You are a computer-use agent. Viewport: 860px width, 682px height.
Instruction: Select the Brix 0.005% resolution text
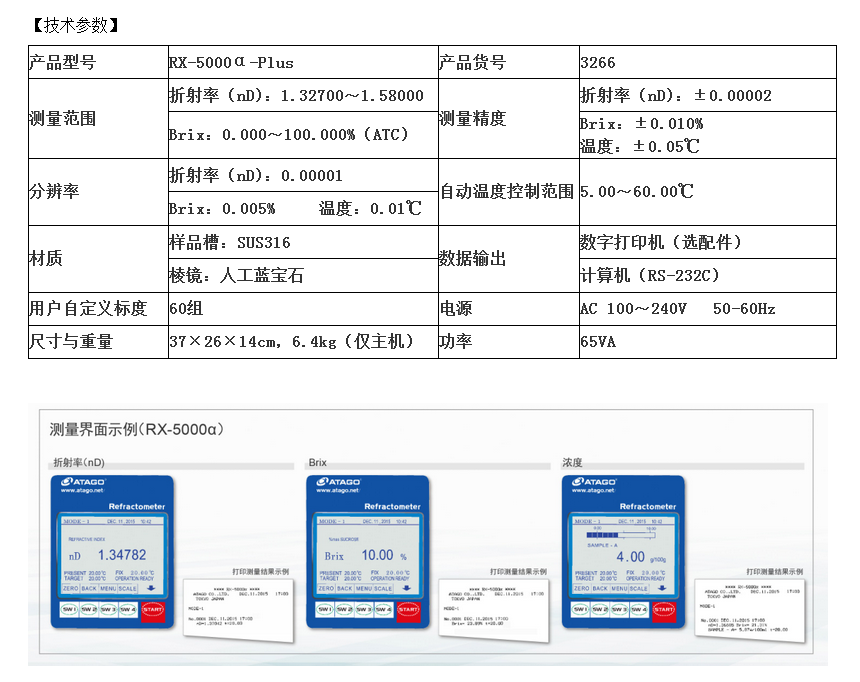click(222, 209)
